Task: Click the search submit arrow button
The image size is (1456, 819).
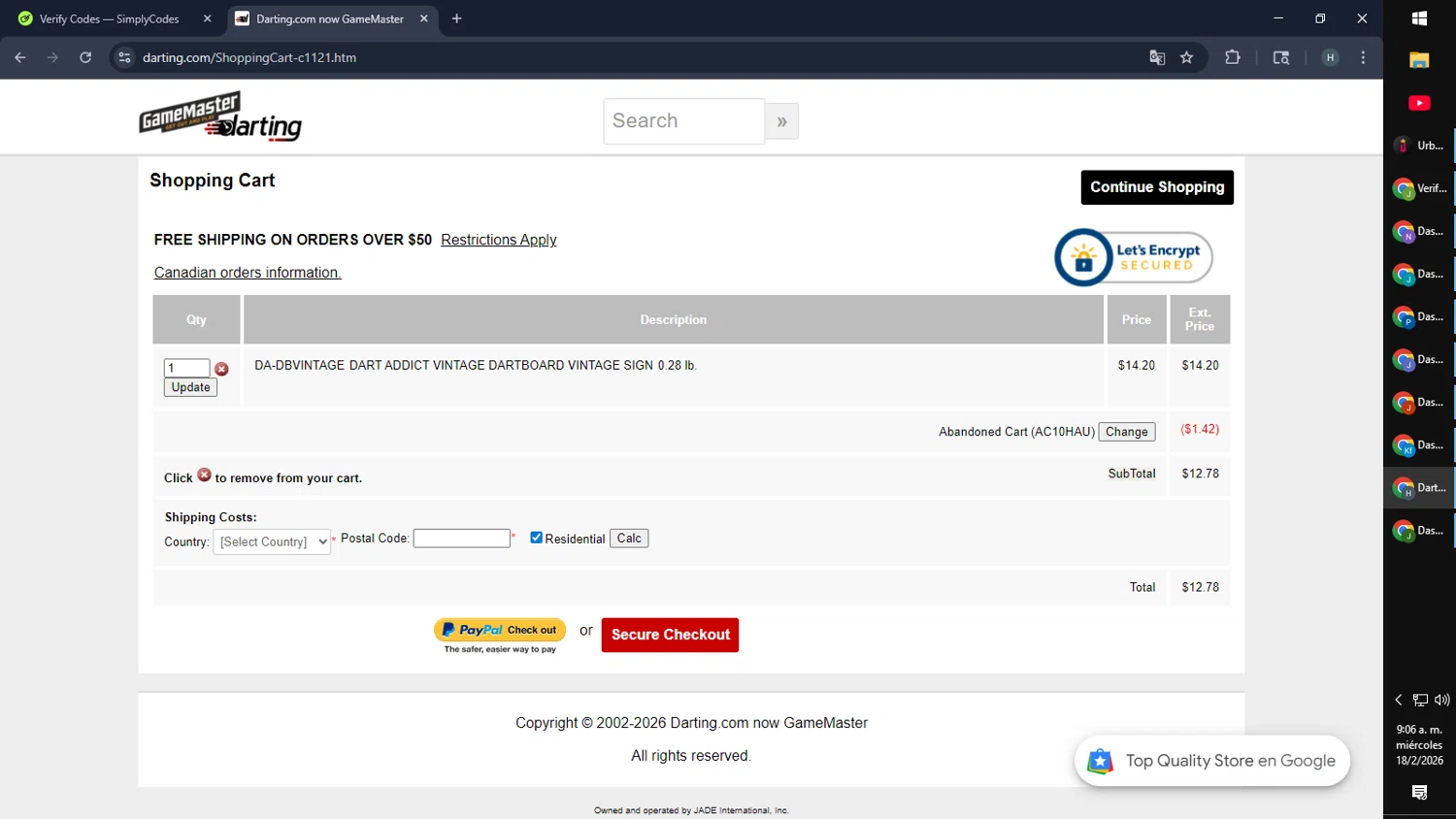Action: (781, 121)
